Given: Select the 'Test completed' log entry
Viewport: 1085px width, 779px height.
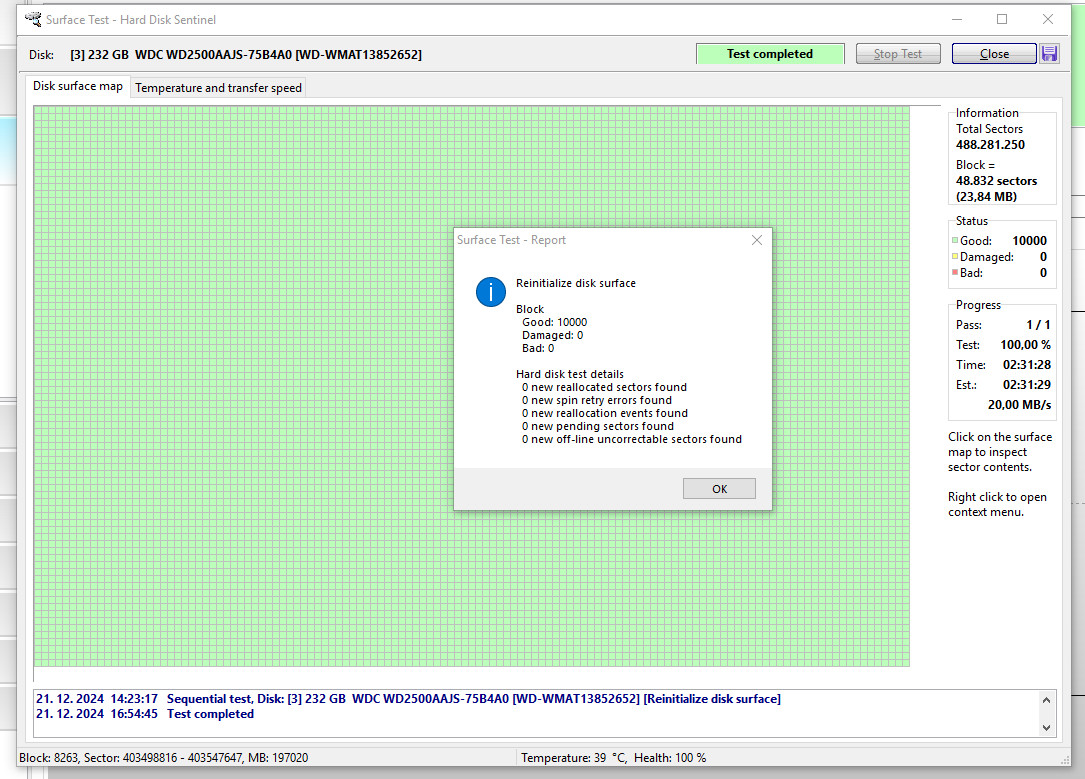Looking at the screenshot, I should [210, 714].
